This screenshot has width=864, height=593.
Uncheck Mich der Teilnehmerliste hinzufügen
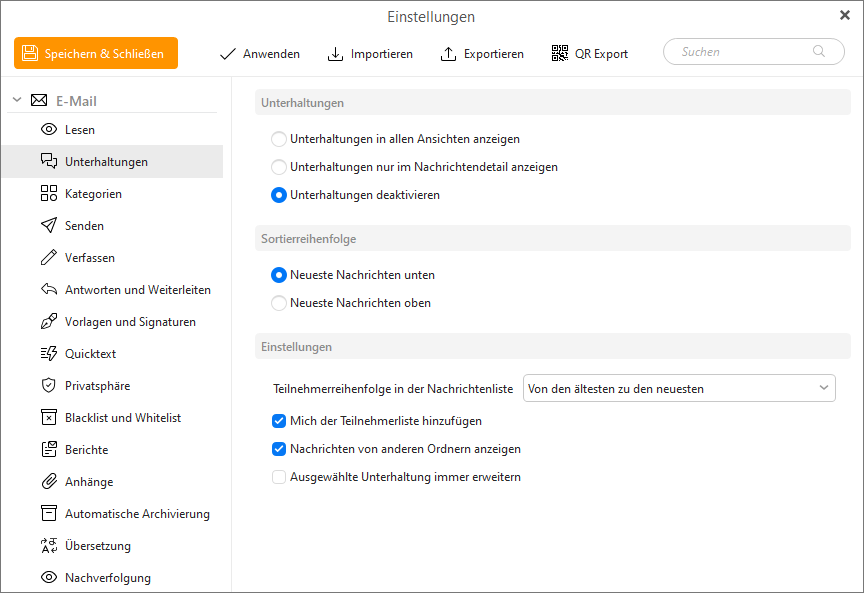pyautogui.click(x=279, y=421)
